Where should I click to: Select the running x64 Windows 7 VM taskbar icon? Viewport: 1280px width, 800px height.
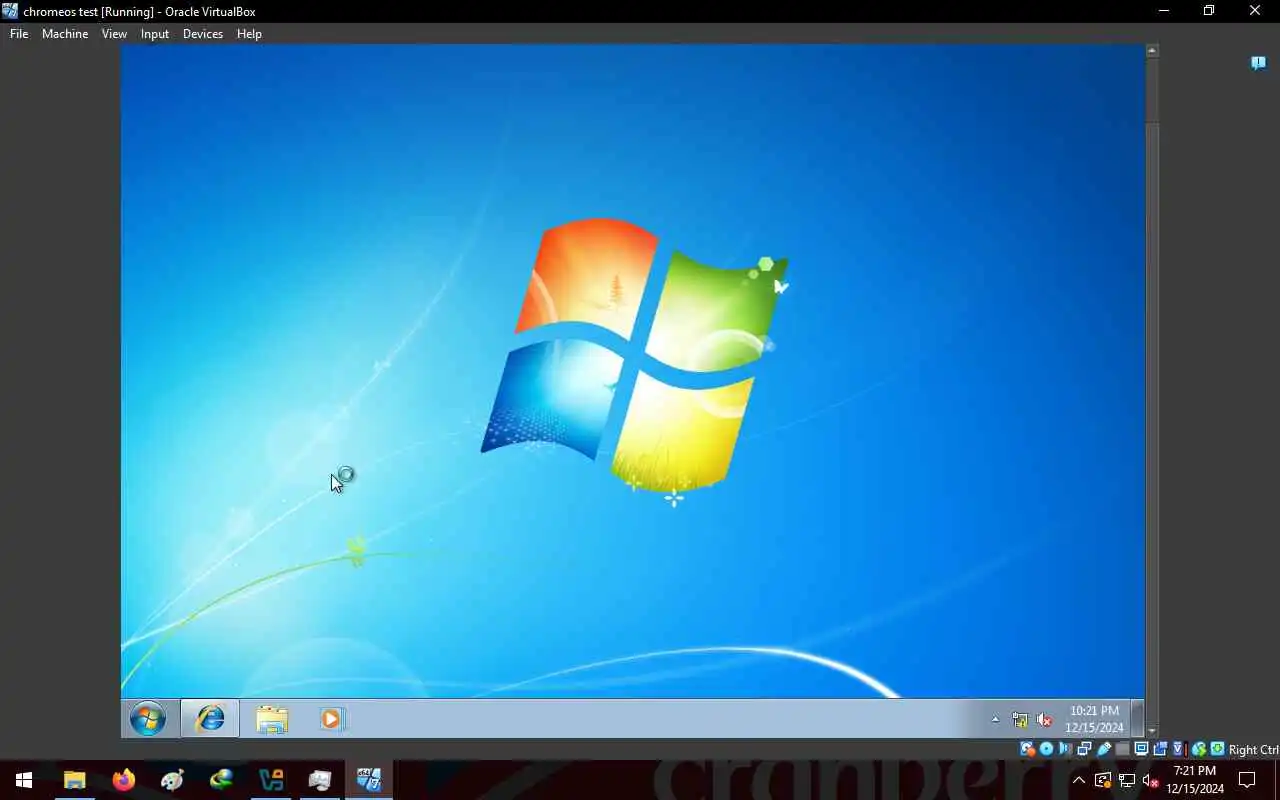[369, 780]
